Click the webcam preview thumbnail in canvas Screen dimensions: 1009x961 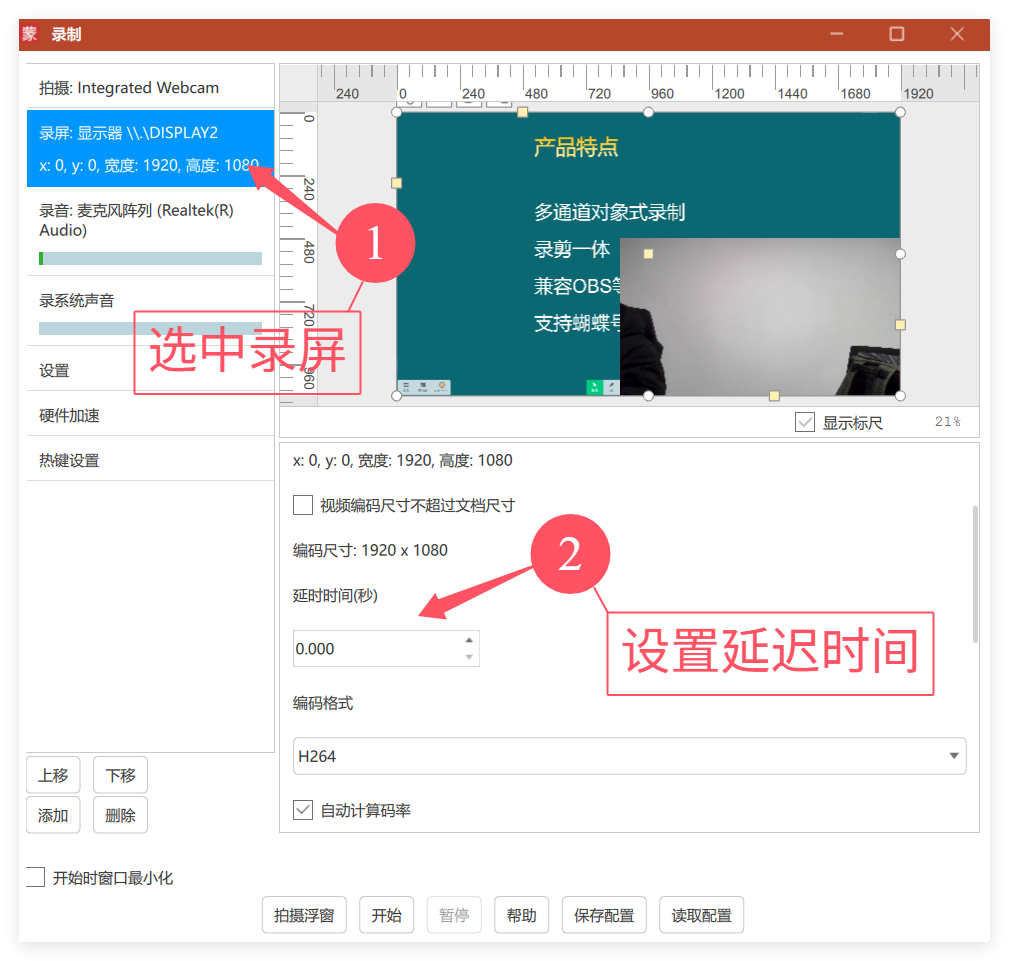click(760, 317)
